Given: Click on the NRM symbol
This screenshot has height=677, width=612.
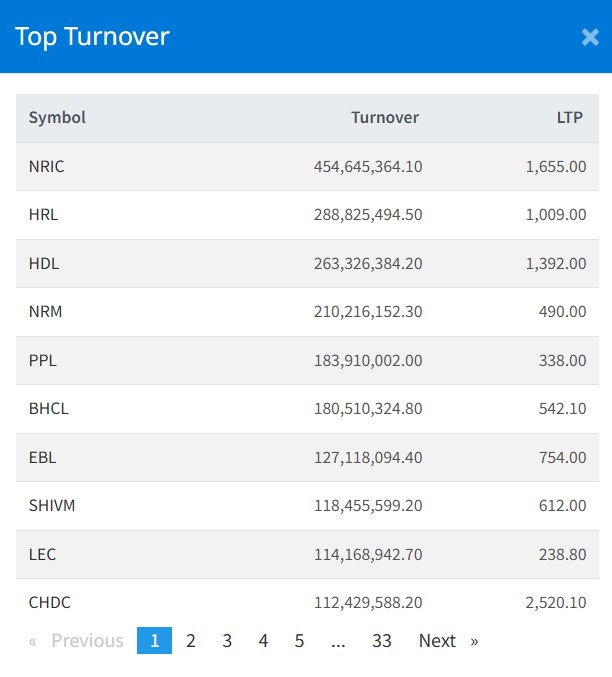Looking at the screenshot, I should click(x=46, y=312).
